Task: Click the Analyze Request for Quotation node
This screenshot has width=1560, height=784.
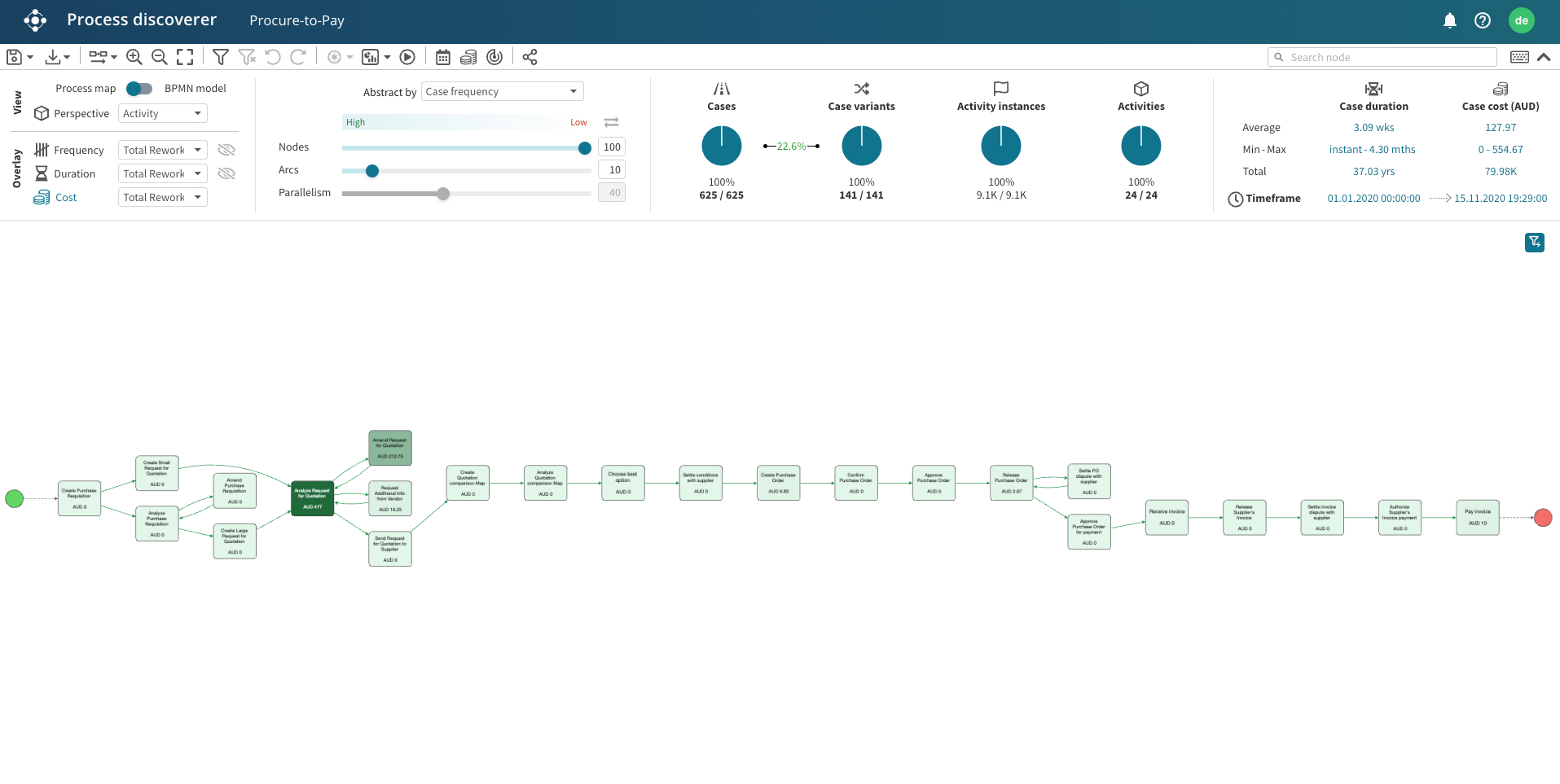Action: coord(312,498)
